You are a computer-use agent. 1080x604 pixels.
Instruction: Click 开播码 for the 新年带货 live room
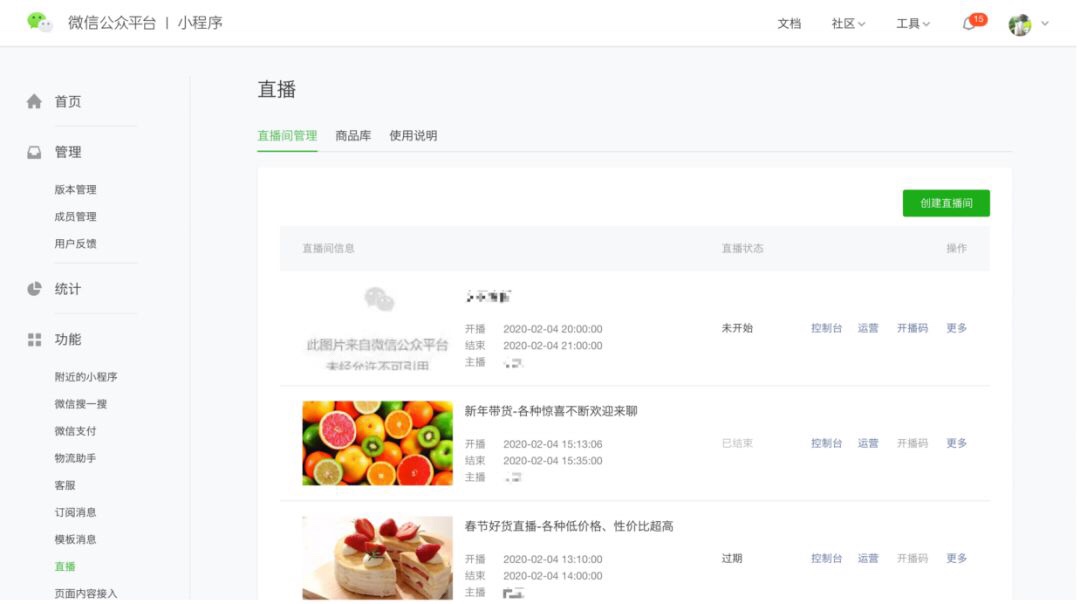point(912,443)
